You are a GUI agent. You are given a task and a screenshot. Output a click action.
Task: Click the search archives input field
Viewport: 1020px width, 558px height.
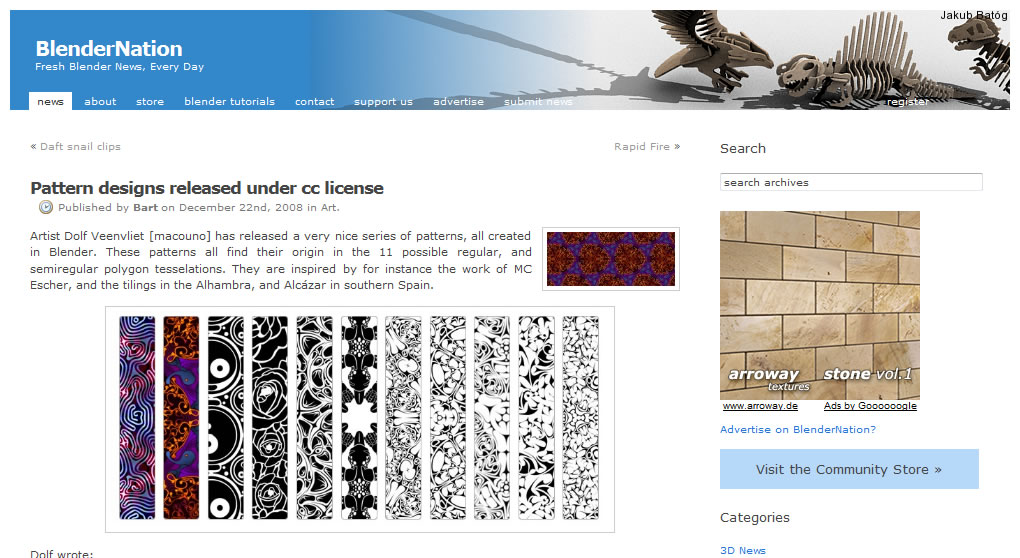click(851, 183)
